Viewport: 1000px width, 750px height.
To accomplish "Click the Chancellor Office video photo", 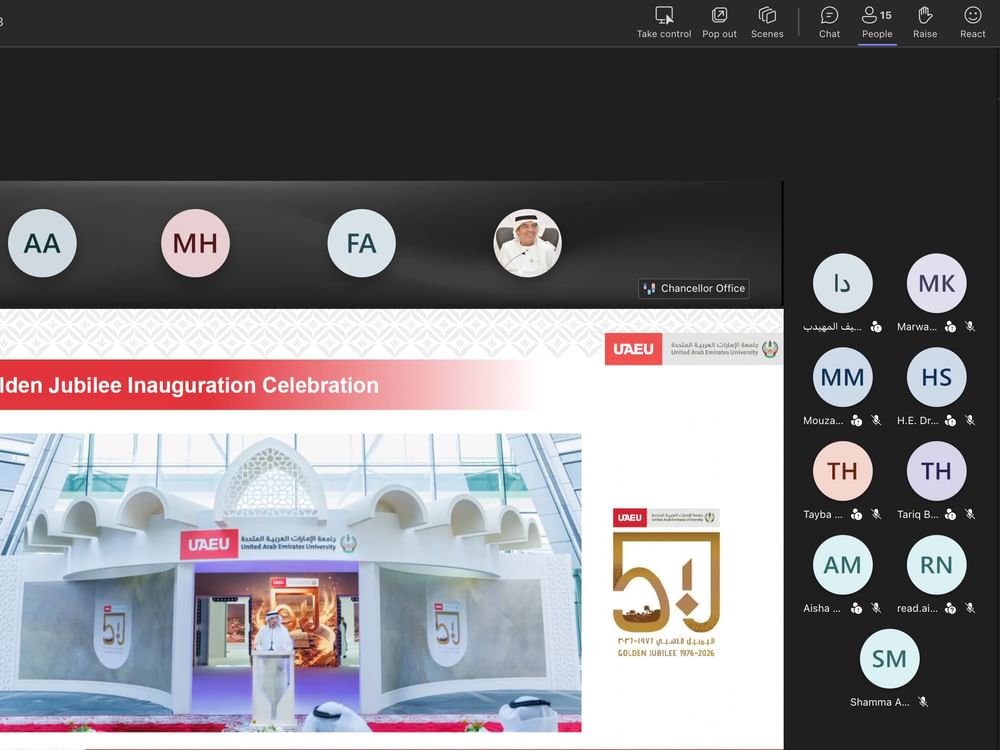I will (528, 243).
